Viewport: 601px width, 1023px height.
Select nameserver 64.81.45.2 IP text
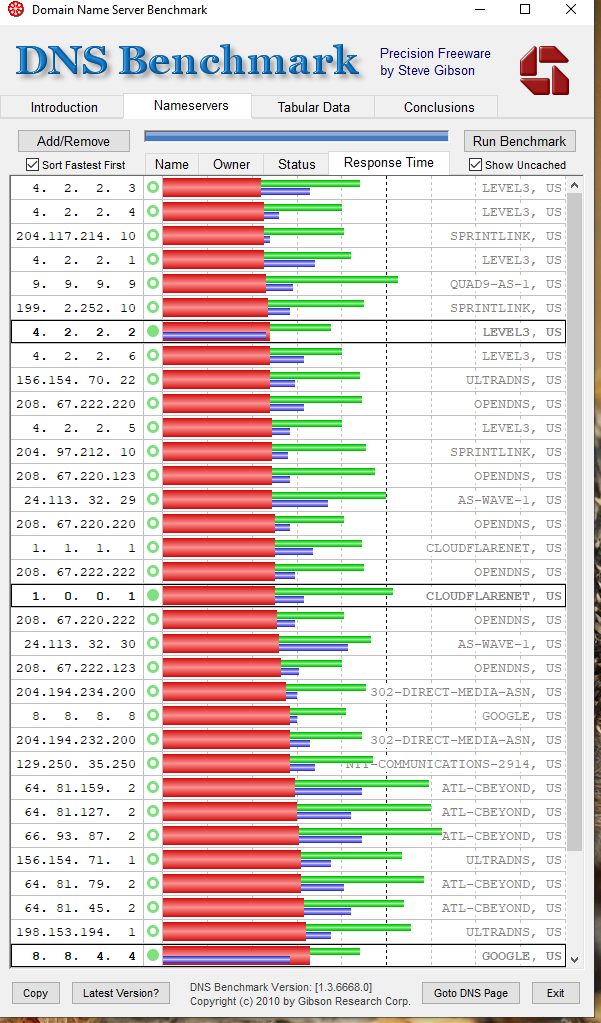pos(80,908)
